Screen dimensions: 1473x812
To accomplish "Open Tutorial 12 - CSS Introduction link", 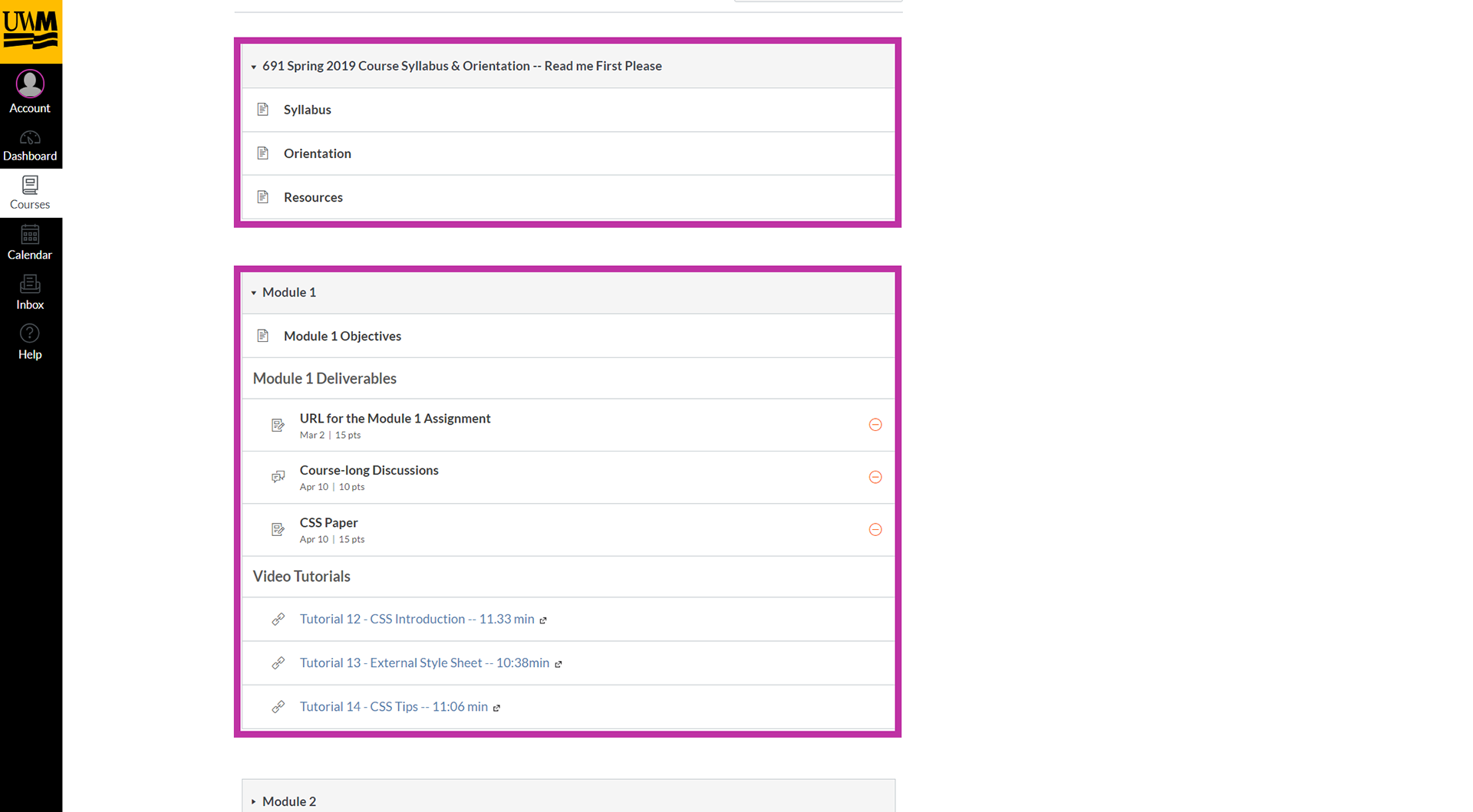I will coord(417,619).
